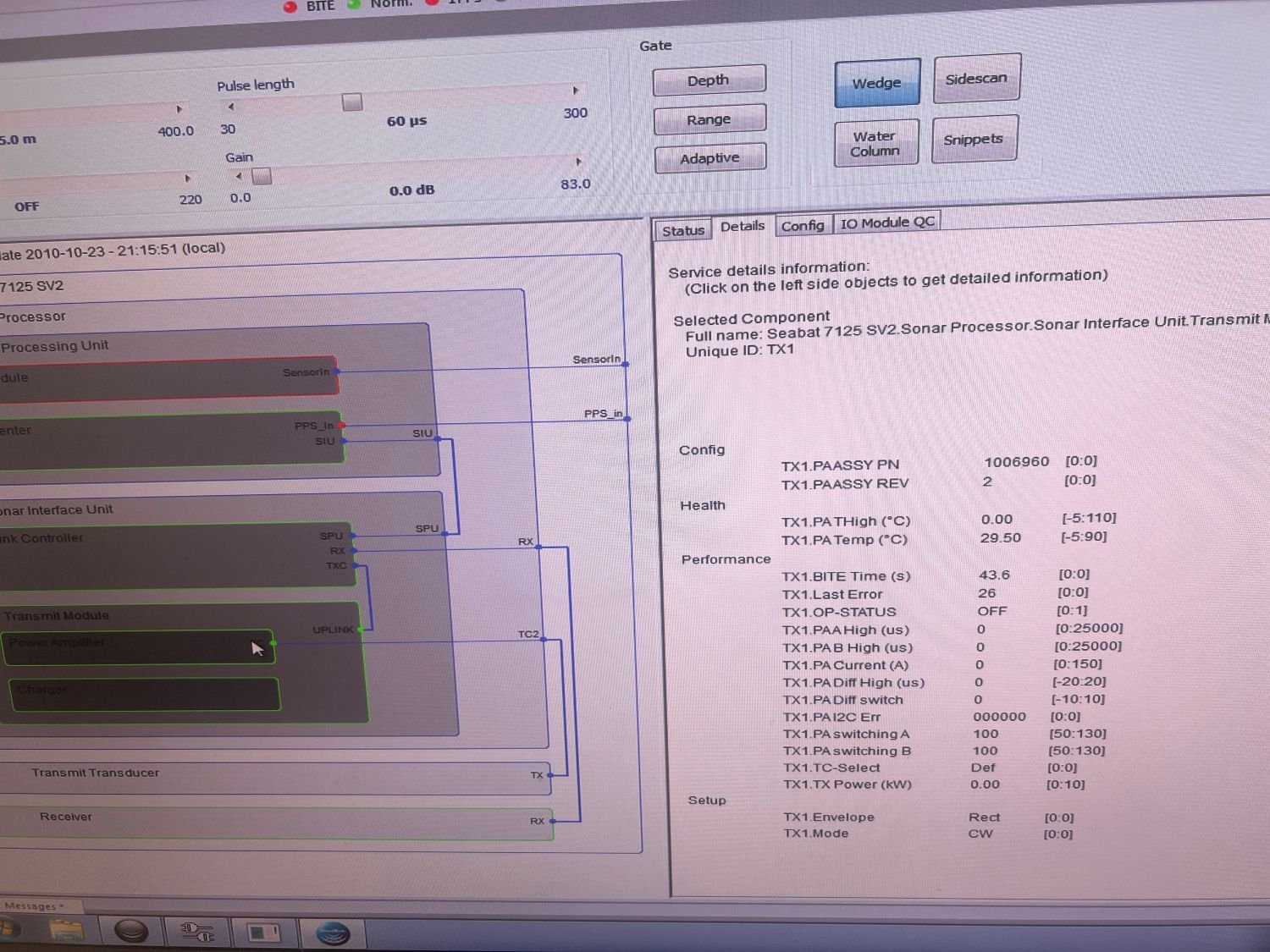Click TX1.PAASSY PN value 1006960
Image resolution: width=1270 pixels, height=952 pixels.
1016,462
